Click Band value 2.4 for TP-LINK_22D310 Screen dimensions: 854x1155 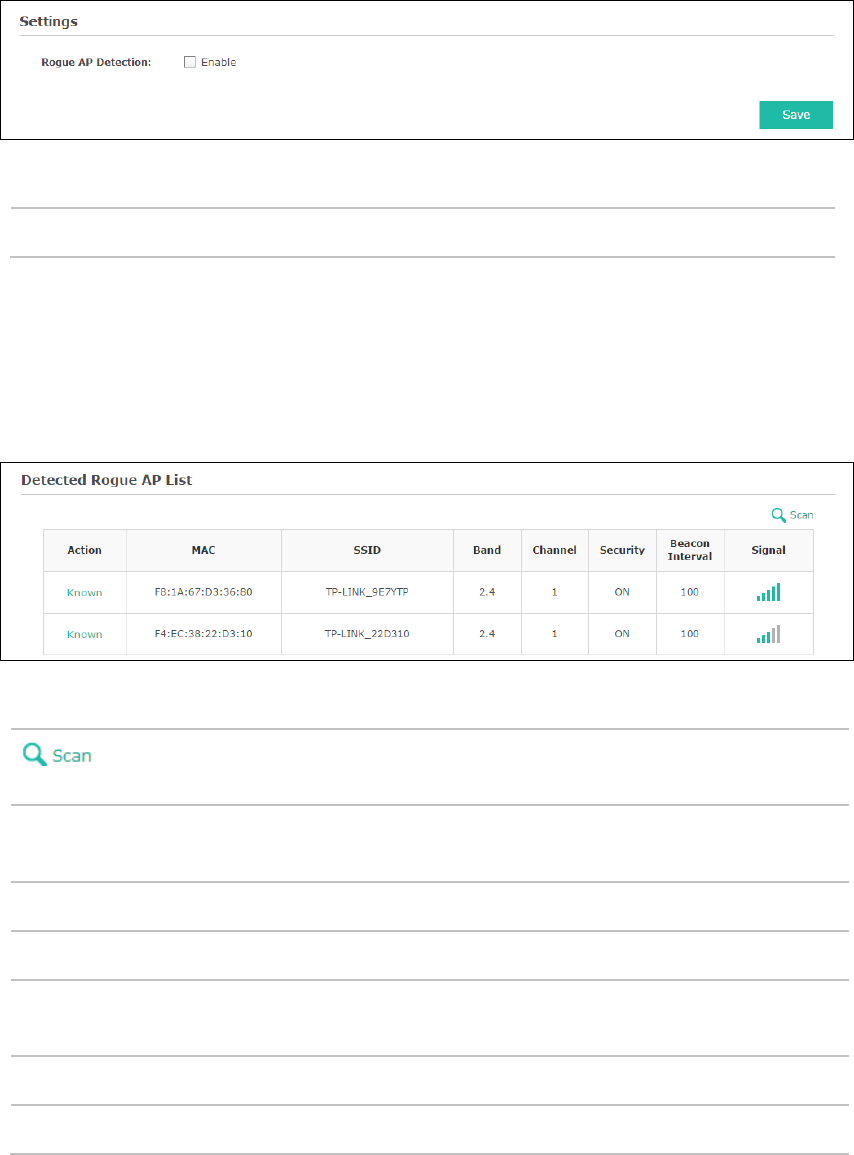(x=487, y=633)
